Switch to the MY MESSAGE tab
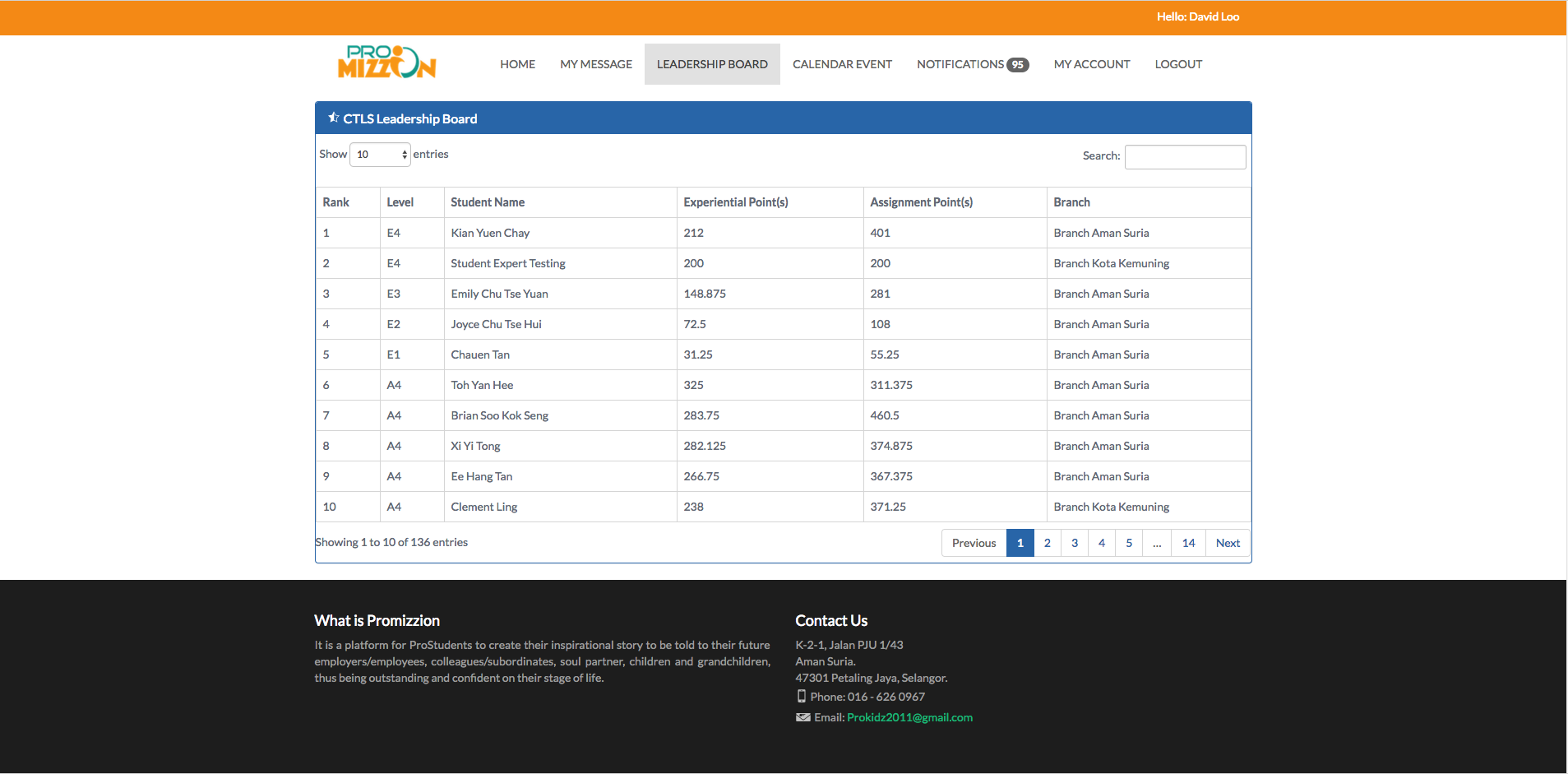Image resolution: width=1568 pixels, height=774 pixels. [x=595, y=63]
